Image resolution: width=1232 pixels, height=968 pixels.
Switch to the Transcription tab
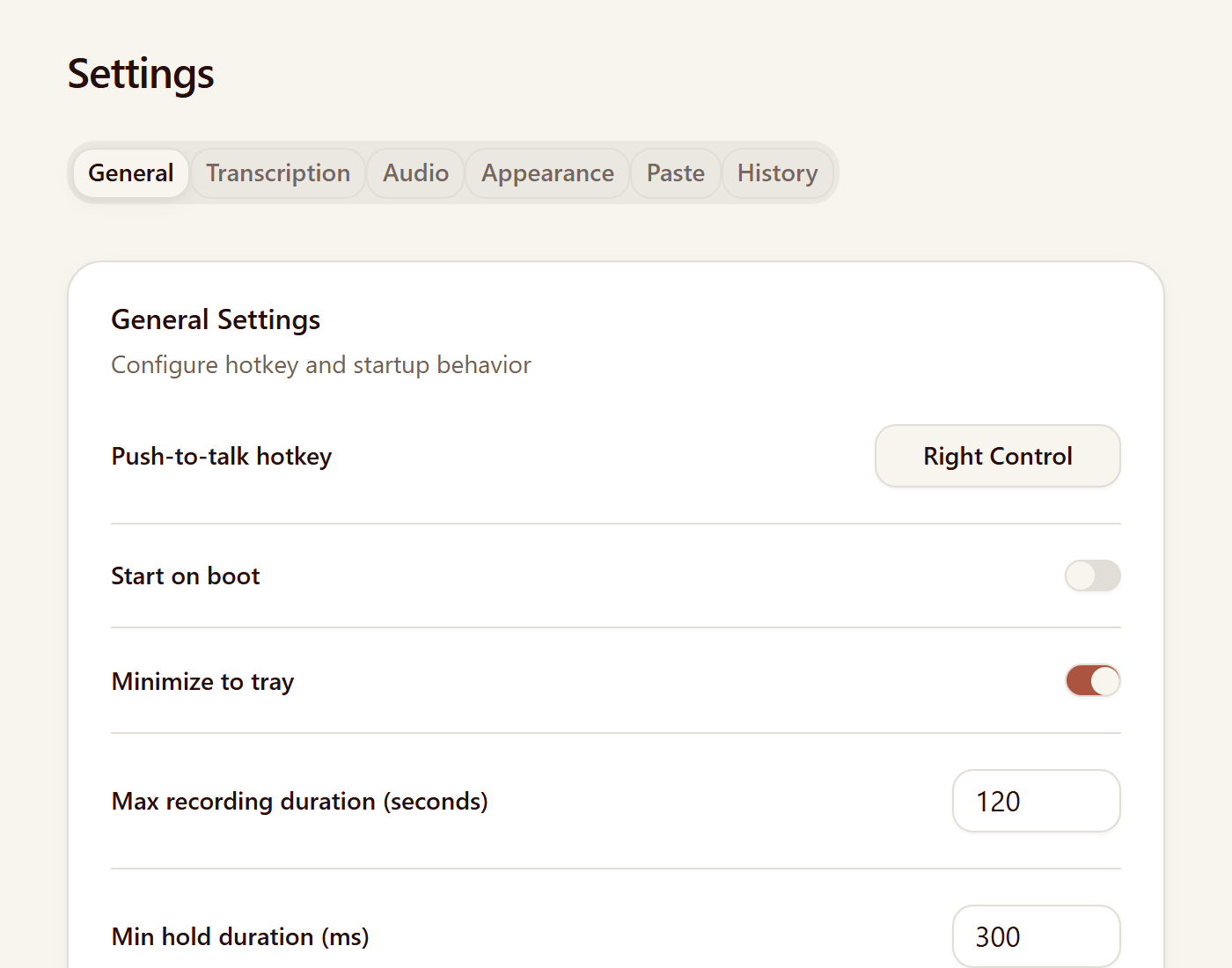click(x=278, y=173)
